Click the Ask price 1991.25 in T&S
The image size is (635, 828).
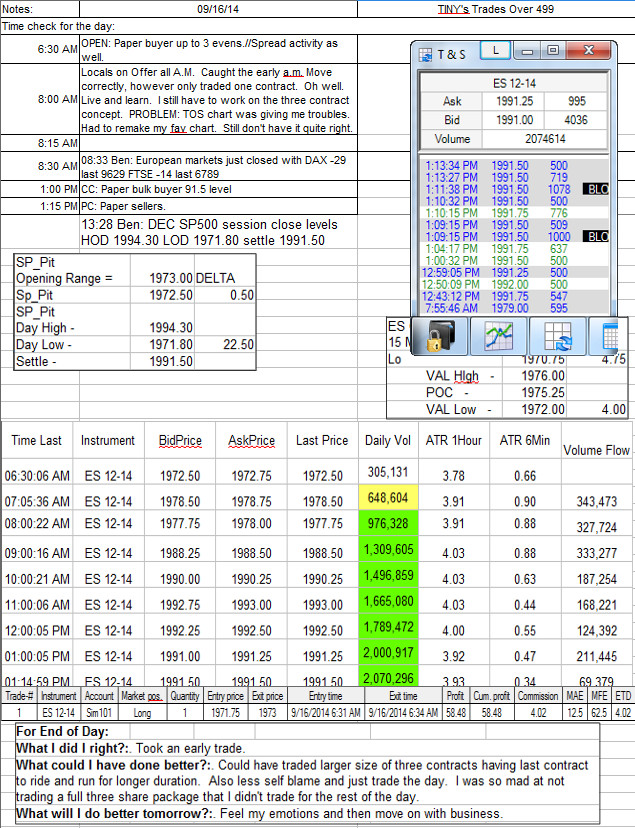point(514,101)
